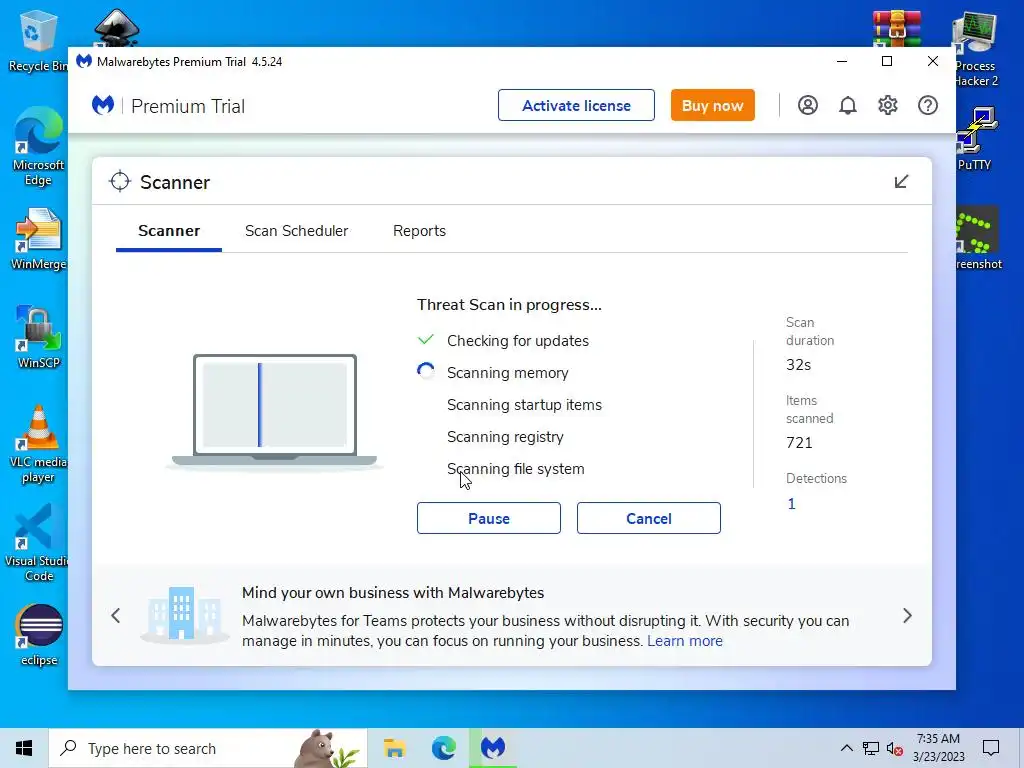Follow the Learn more link
The width and height of the screenshot is (1024, 768).
coord(684,641)
